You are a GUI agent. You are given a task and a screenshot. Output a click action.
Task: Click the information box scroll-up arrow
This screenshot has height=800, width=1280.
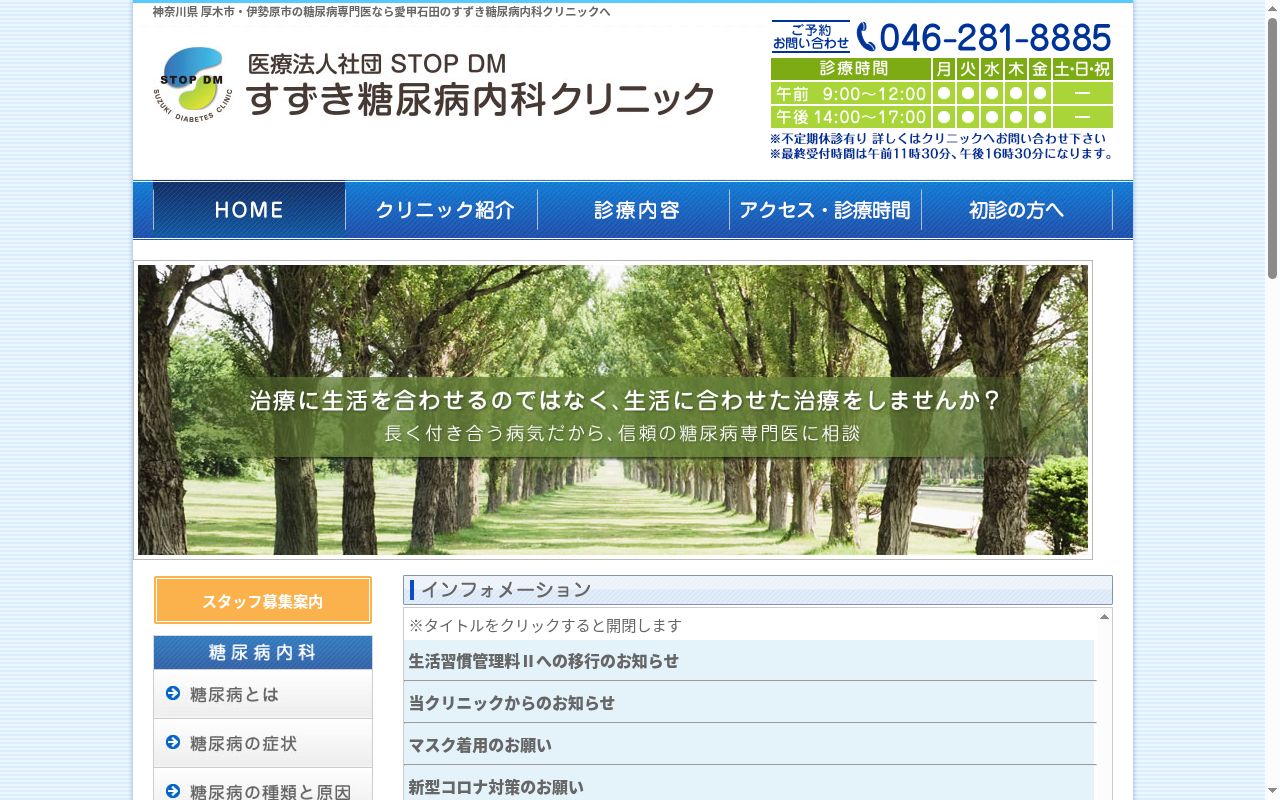(x=1104, y=617)
